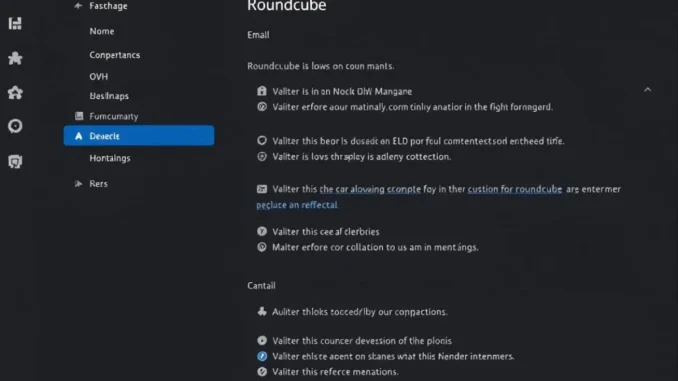Toggle the check circle beside 'Valiter this refecre menations'

[262, 371]
